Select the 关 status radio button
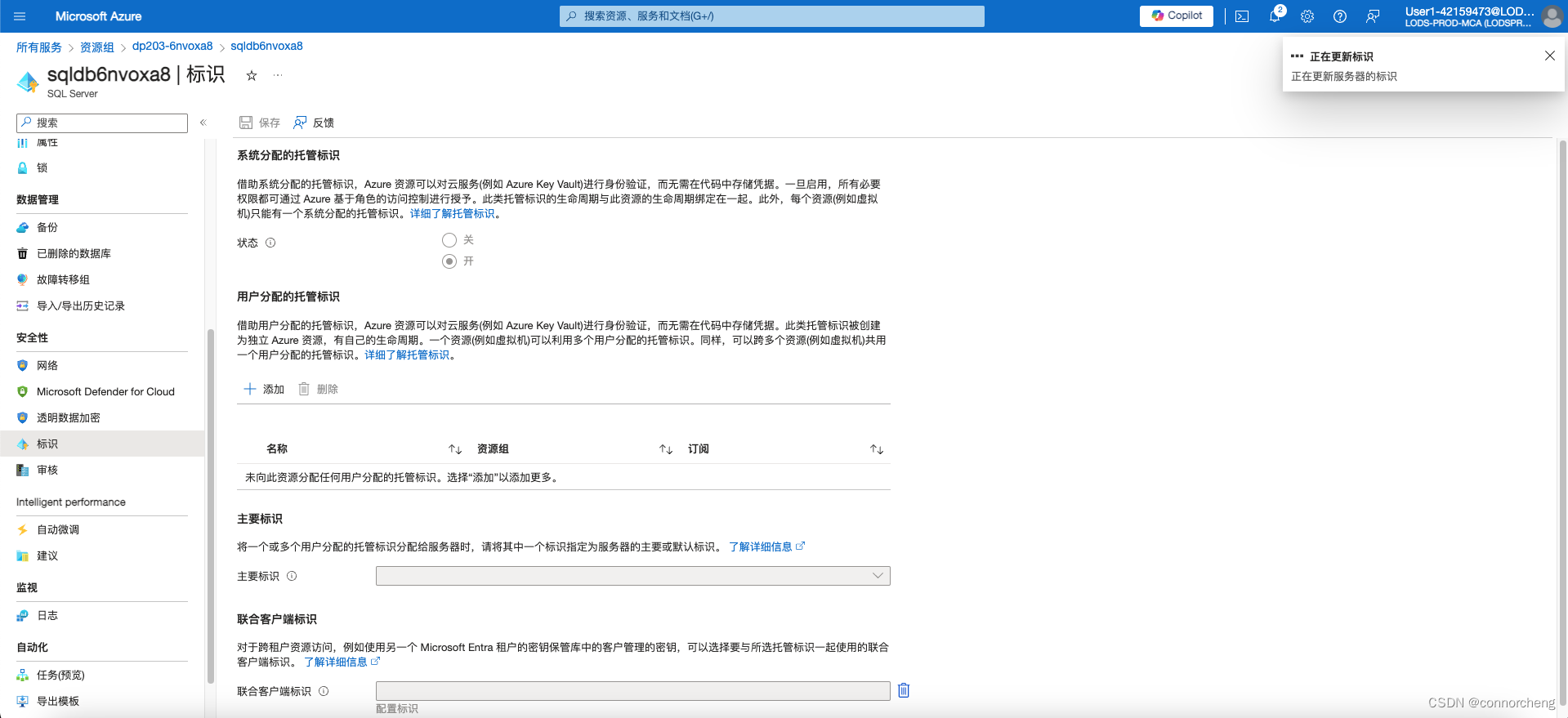The image size is (1568, 718). click(449, 240)
